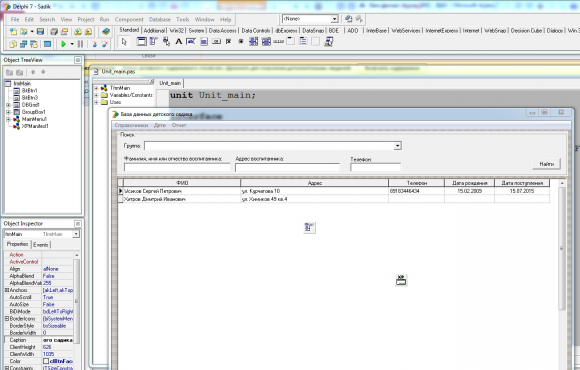Pick the MainMenu component icon in palette
This screenshot has height=370, width=580.
click(x=154, y=42)
